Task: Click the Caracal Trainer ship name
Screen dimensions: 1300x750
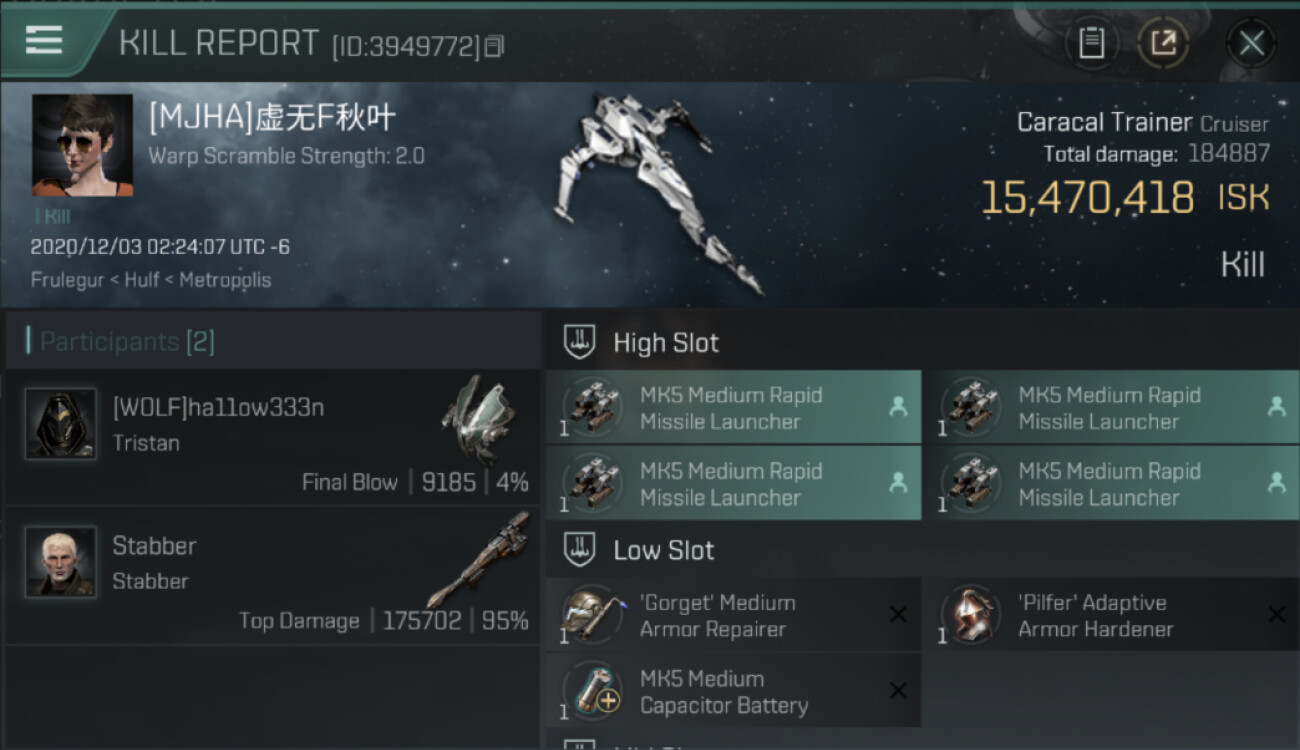Action: (1104, 122)
